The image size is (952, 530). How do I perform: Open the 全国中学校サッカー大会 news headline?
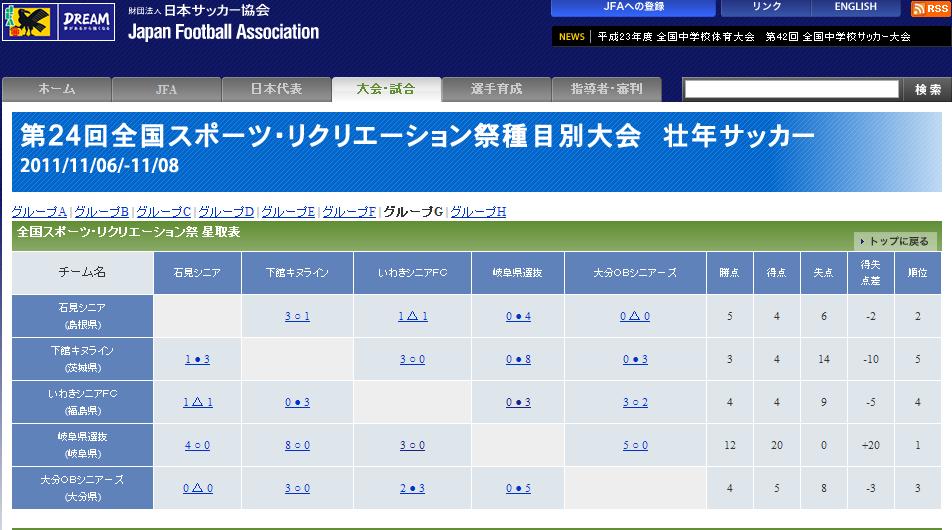[x=753, y=36]
